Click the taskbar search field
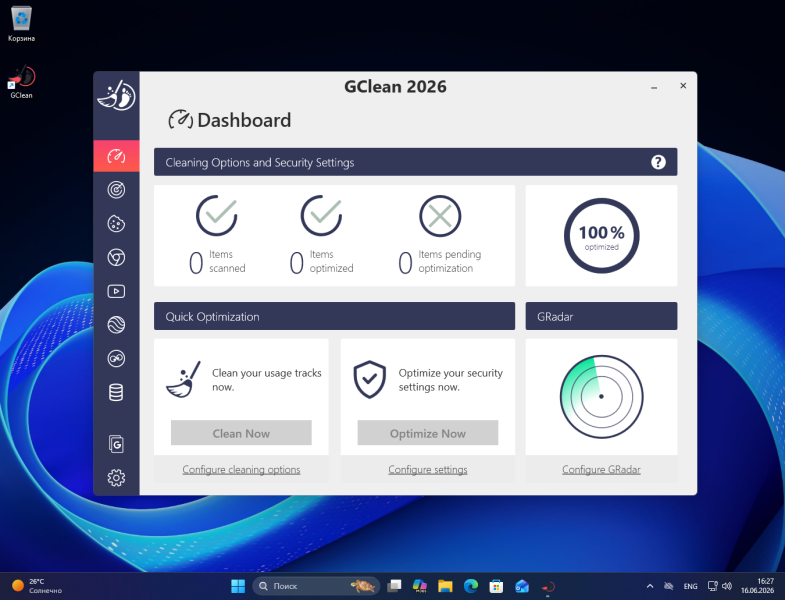 [316, 585]
